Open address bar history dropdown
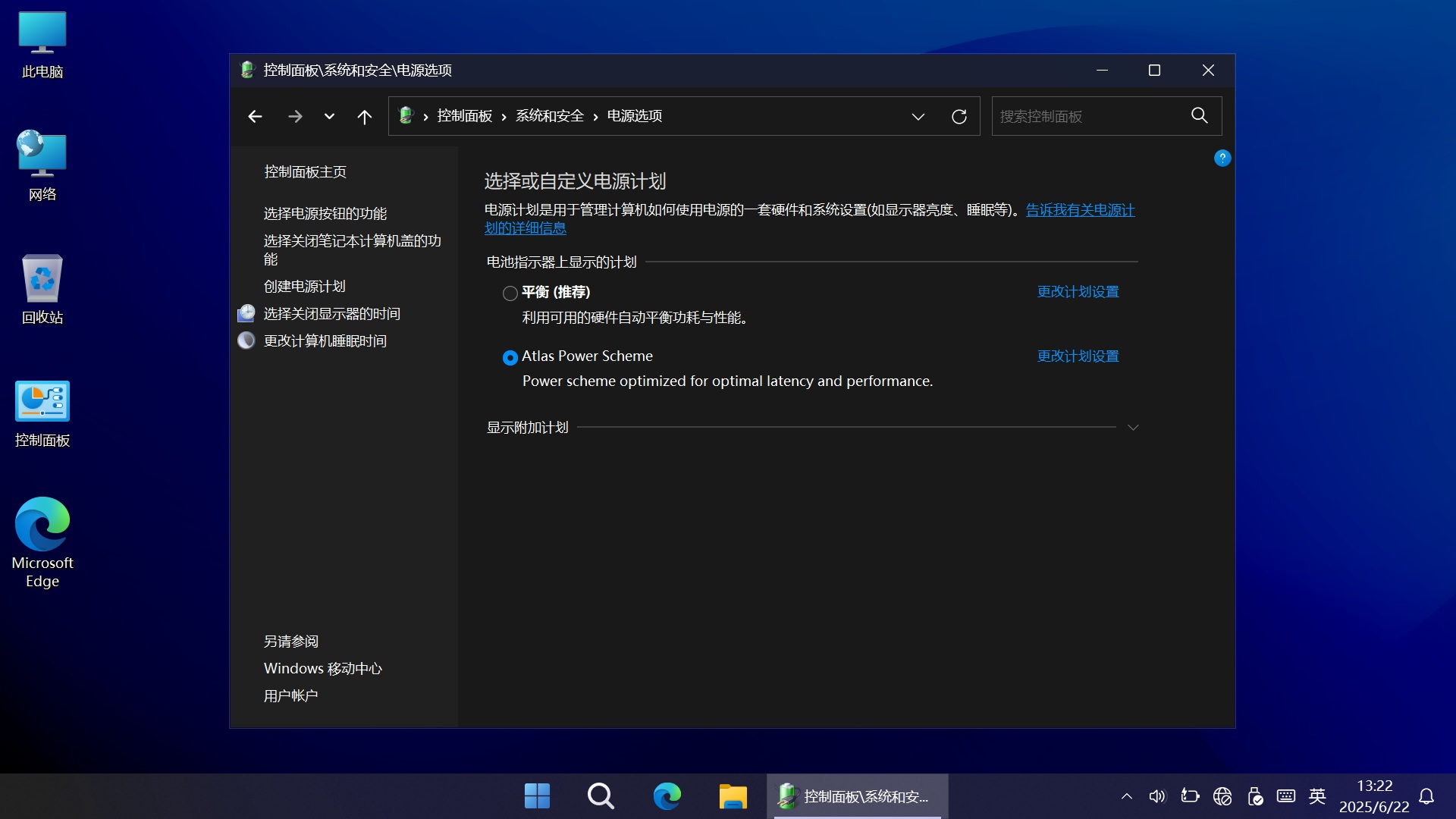Viewport: 1456px width, 819px height. pos(918,116)
